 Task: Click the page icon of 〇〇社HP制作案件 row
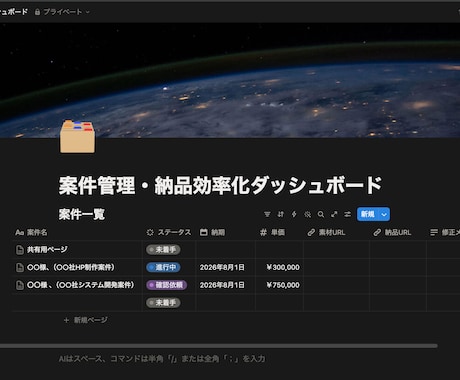point(20,267)
